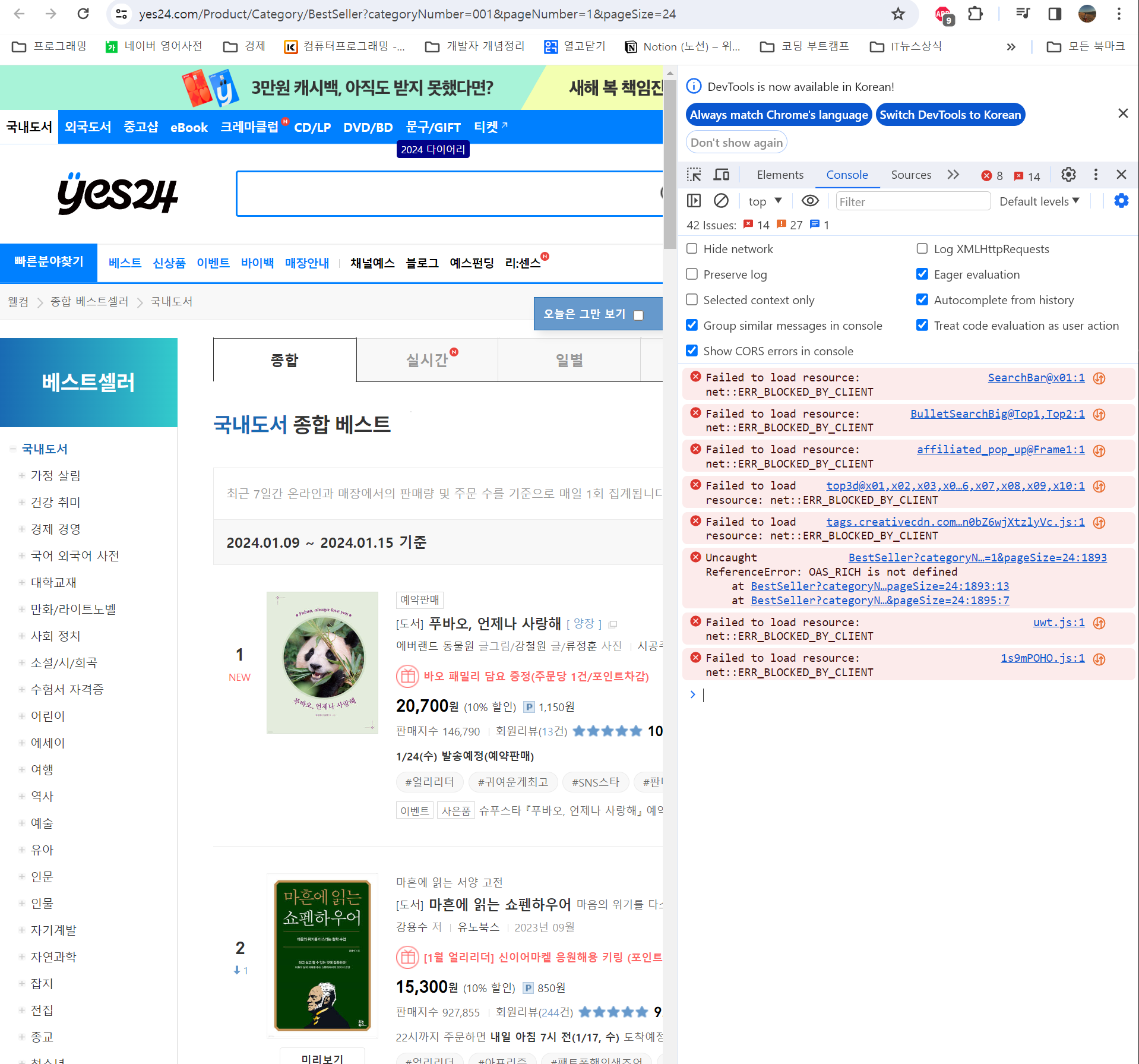Show the console sidebar icon
Screen dimensions: 1139x1064
pos(694,201)
